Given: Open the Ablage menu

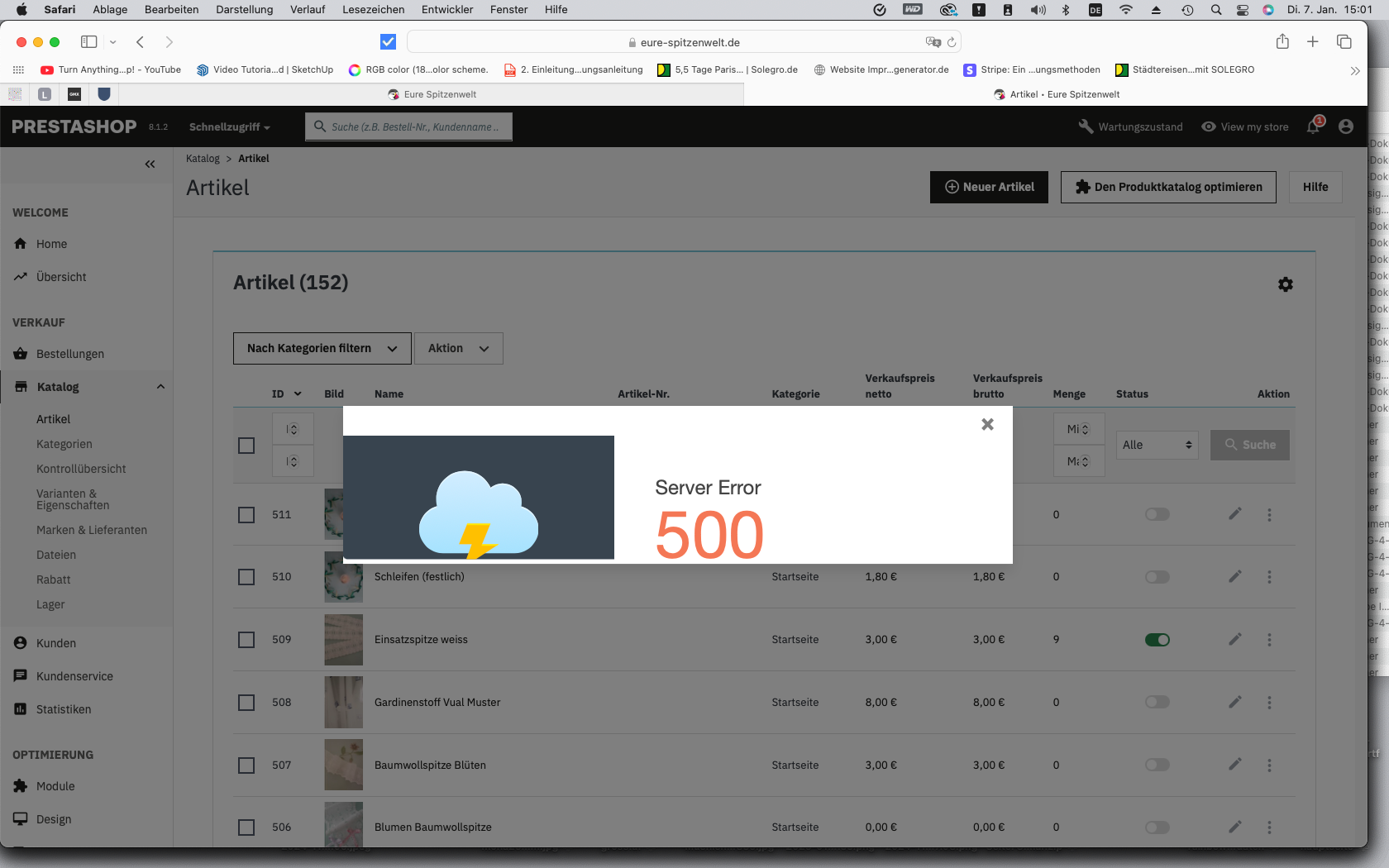Looking at the screenshot, I should [110, 10].
